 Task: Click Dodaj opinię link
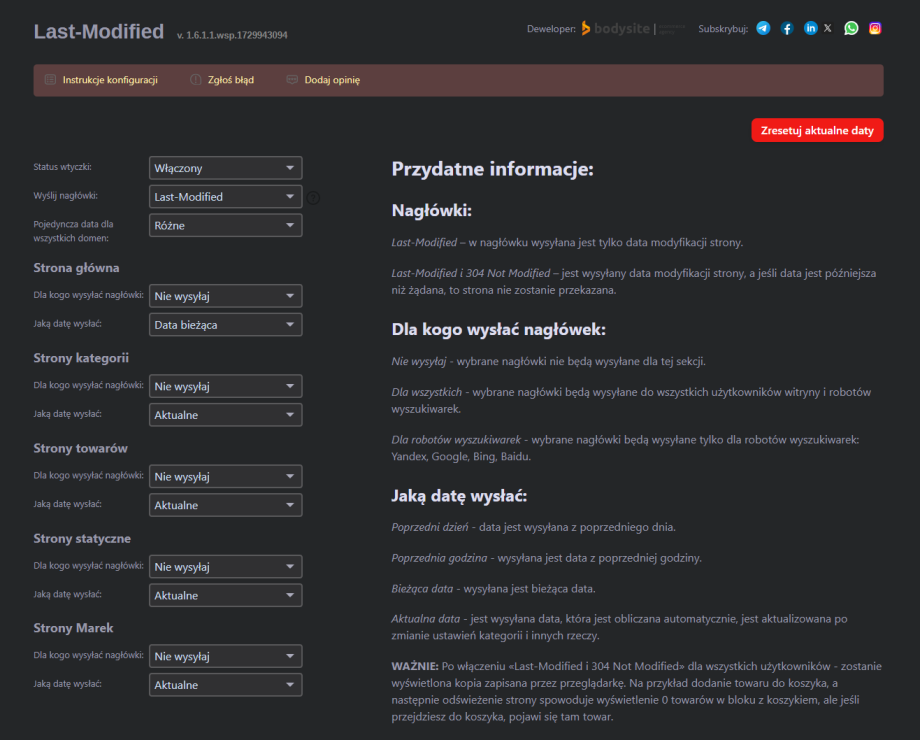click(x=331, y=80)
